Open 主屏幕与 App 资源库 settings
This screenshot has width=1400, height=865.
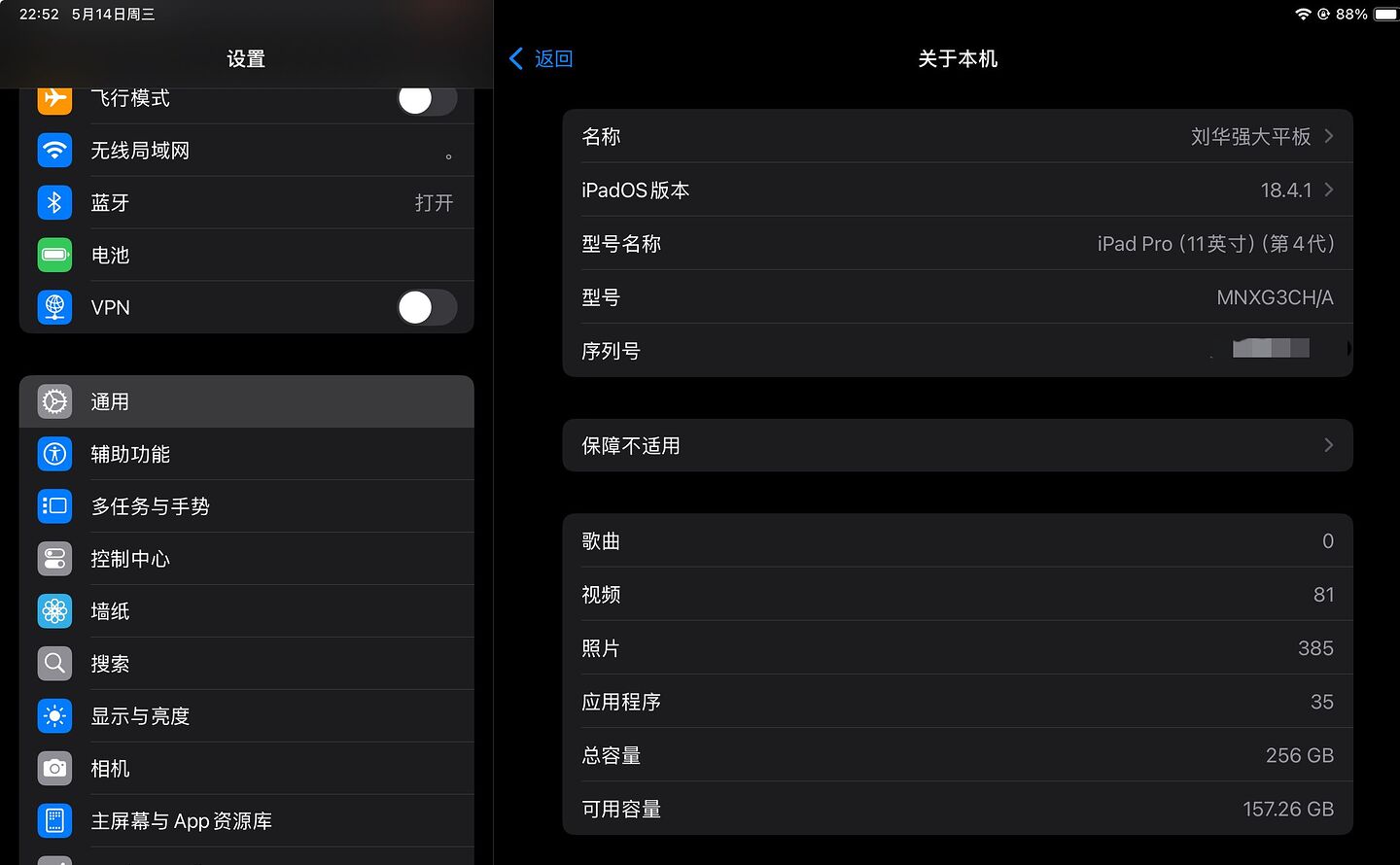click(x=247, y=821)
